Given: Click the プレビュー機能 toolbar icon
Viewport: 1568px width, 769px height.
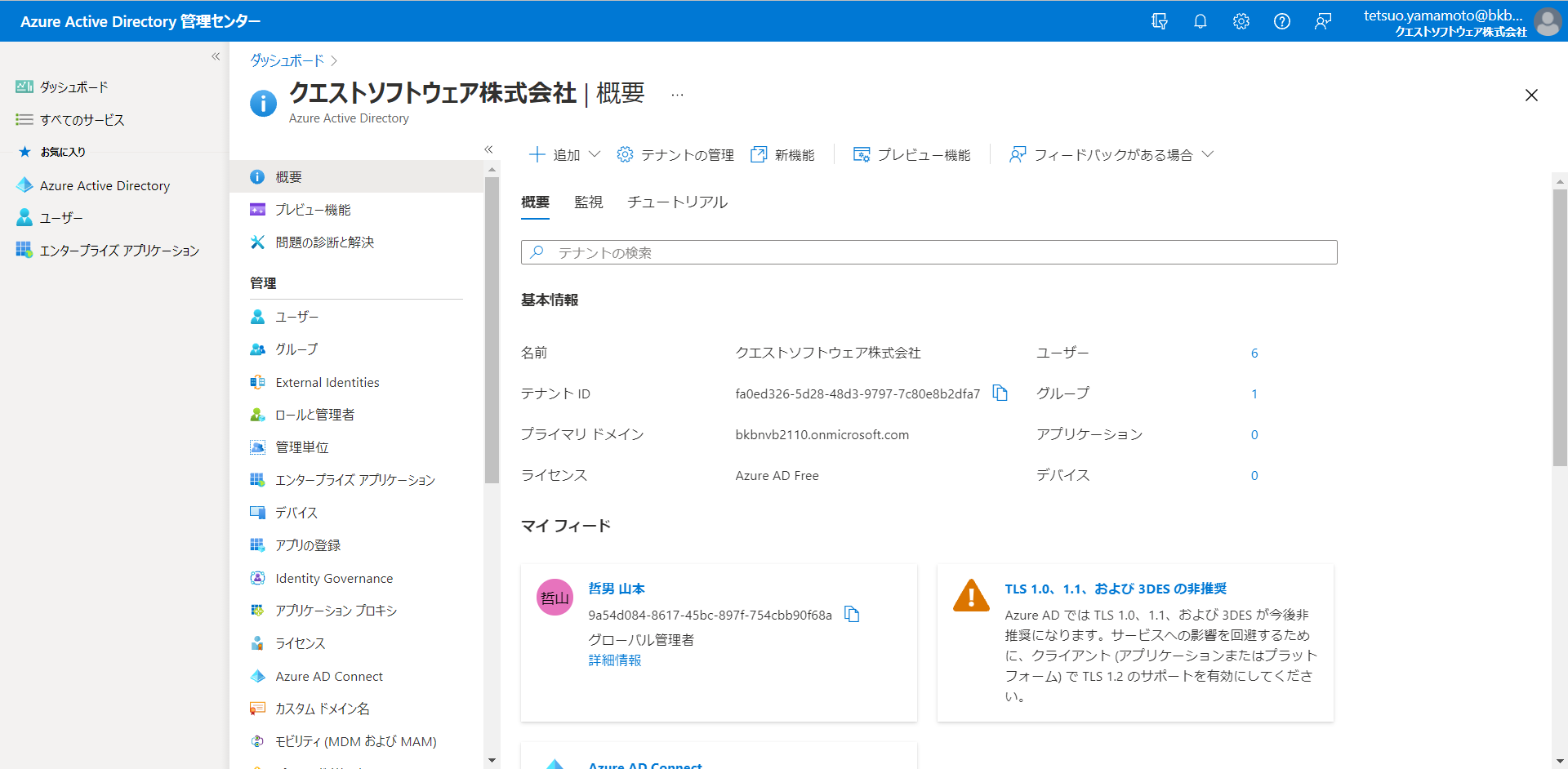Looking at the screenshot, I should [861, 154].
